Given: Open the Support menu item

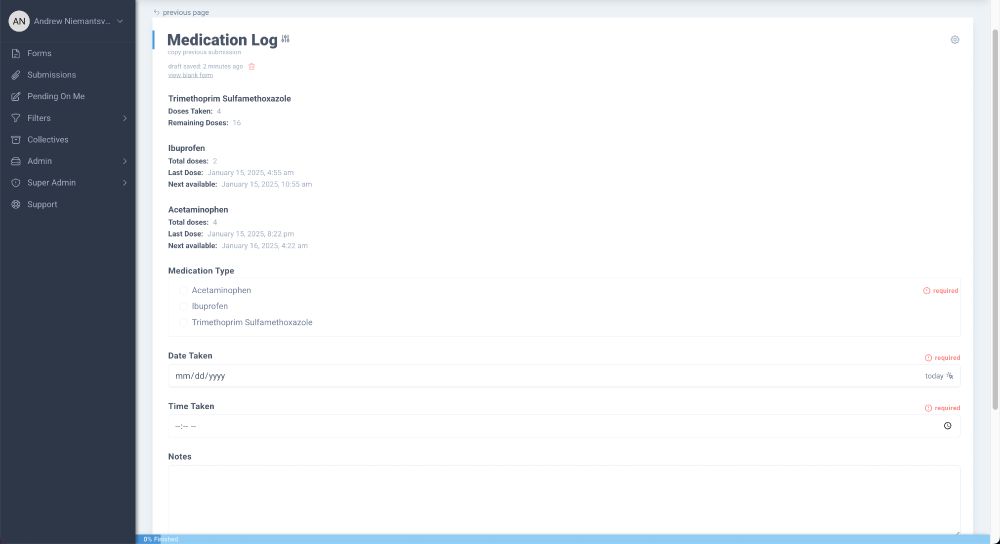Looking at the screenshot, I should 42,205.
